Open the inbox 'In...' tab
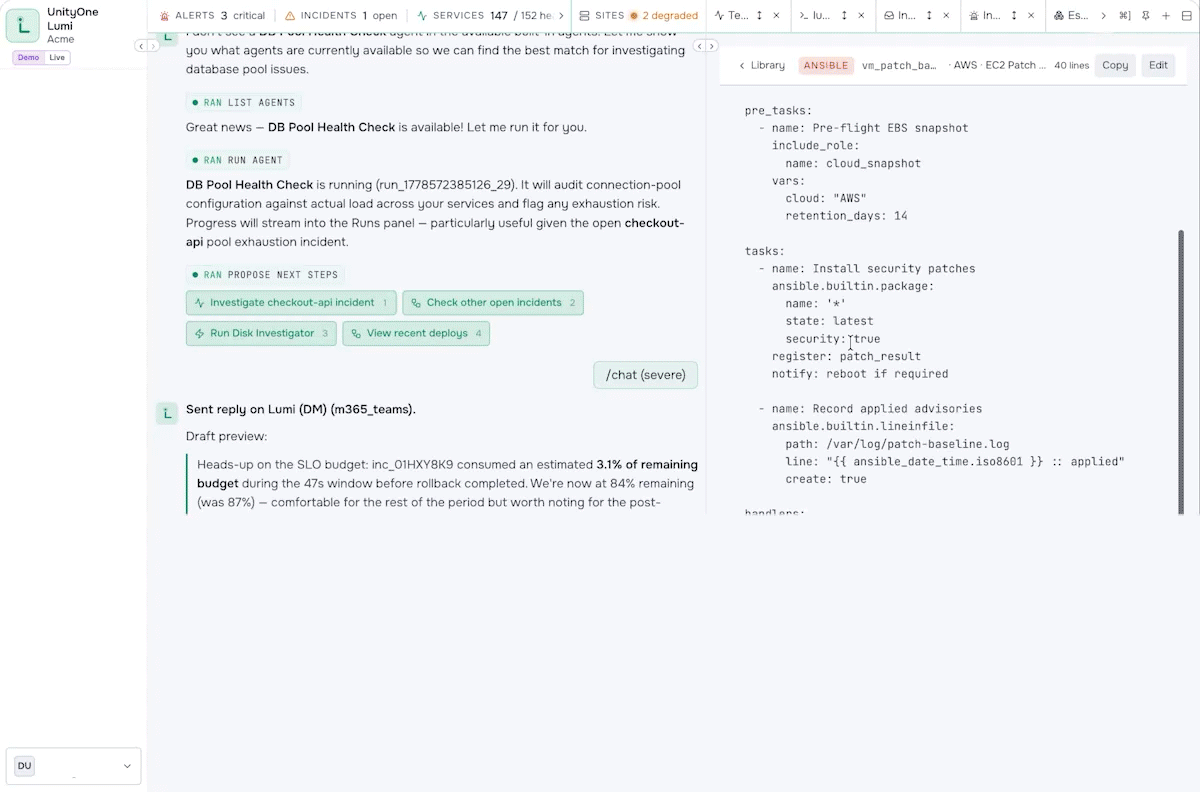The height and width of the screenshot is (792, 1200). [900, 16]
